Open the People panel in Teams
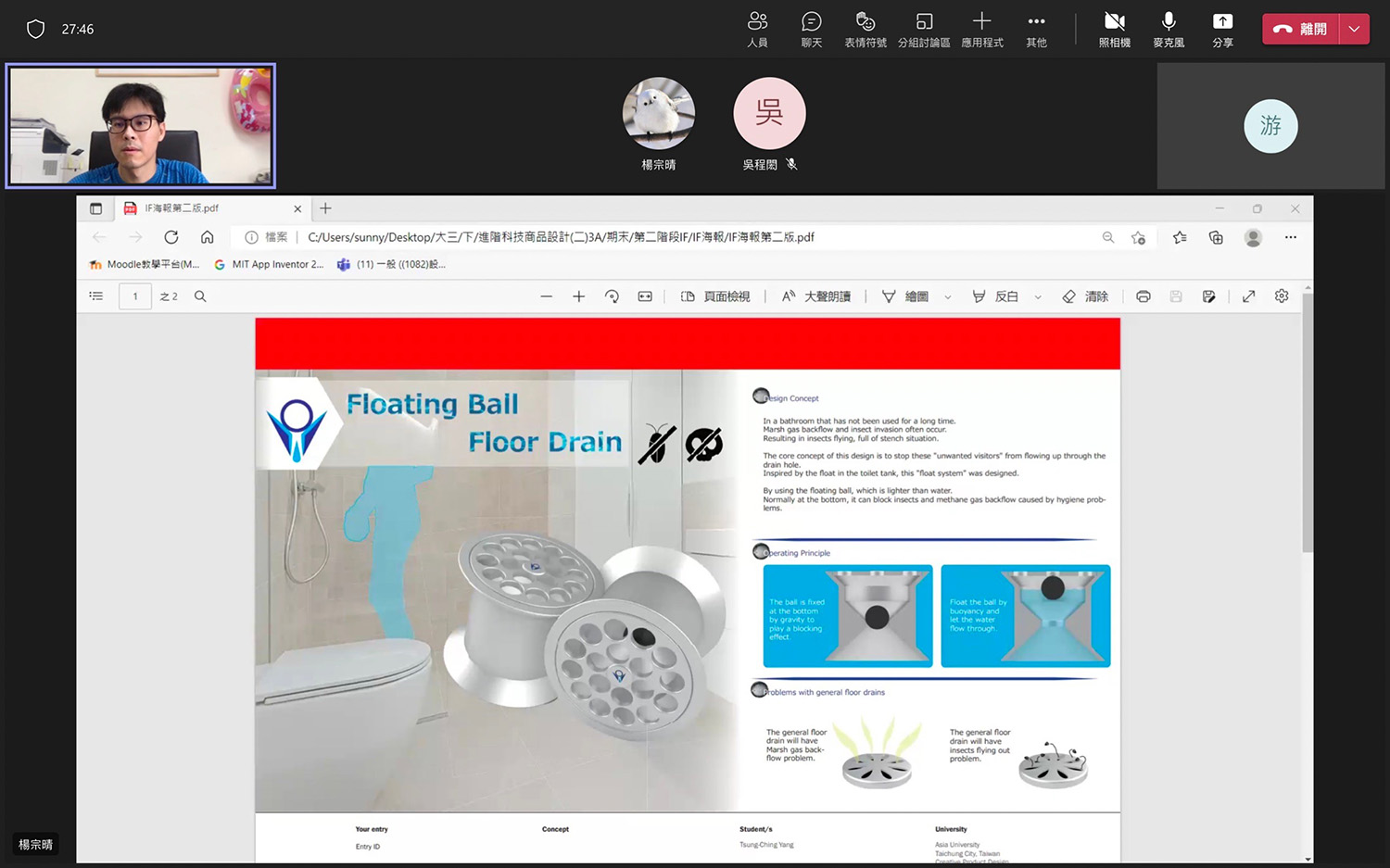Viewport: 1390px width, 868px height. [x=757, y=29]
